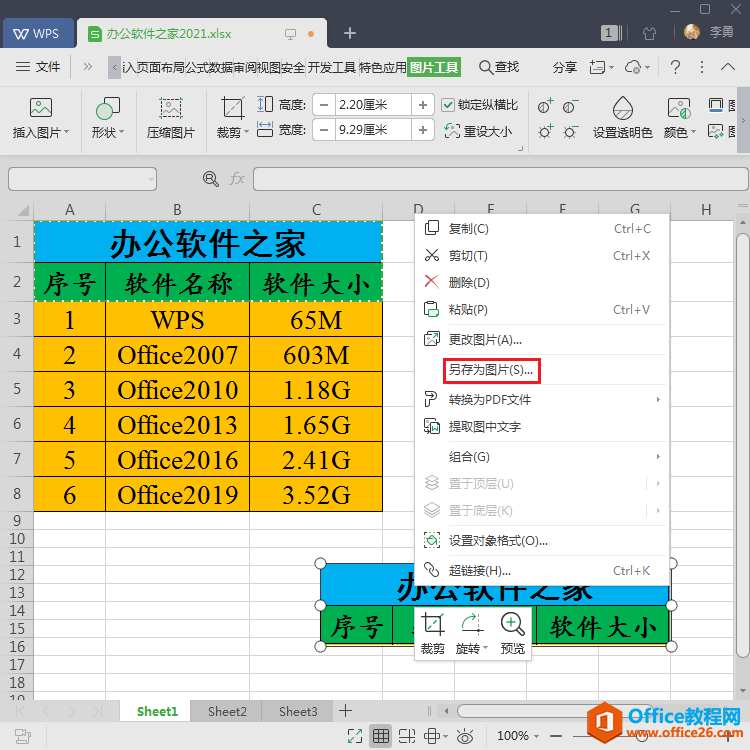
Task: Open new document tab with plus
Action: pyautogui.click(x=350, y=33)
